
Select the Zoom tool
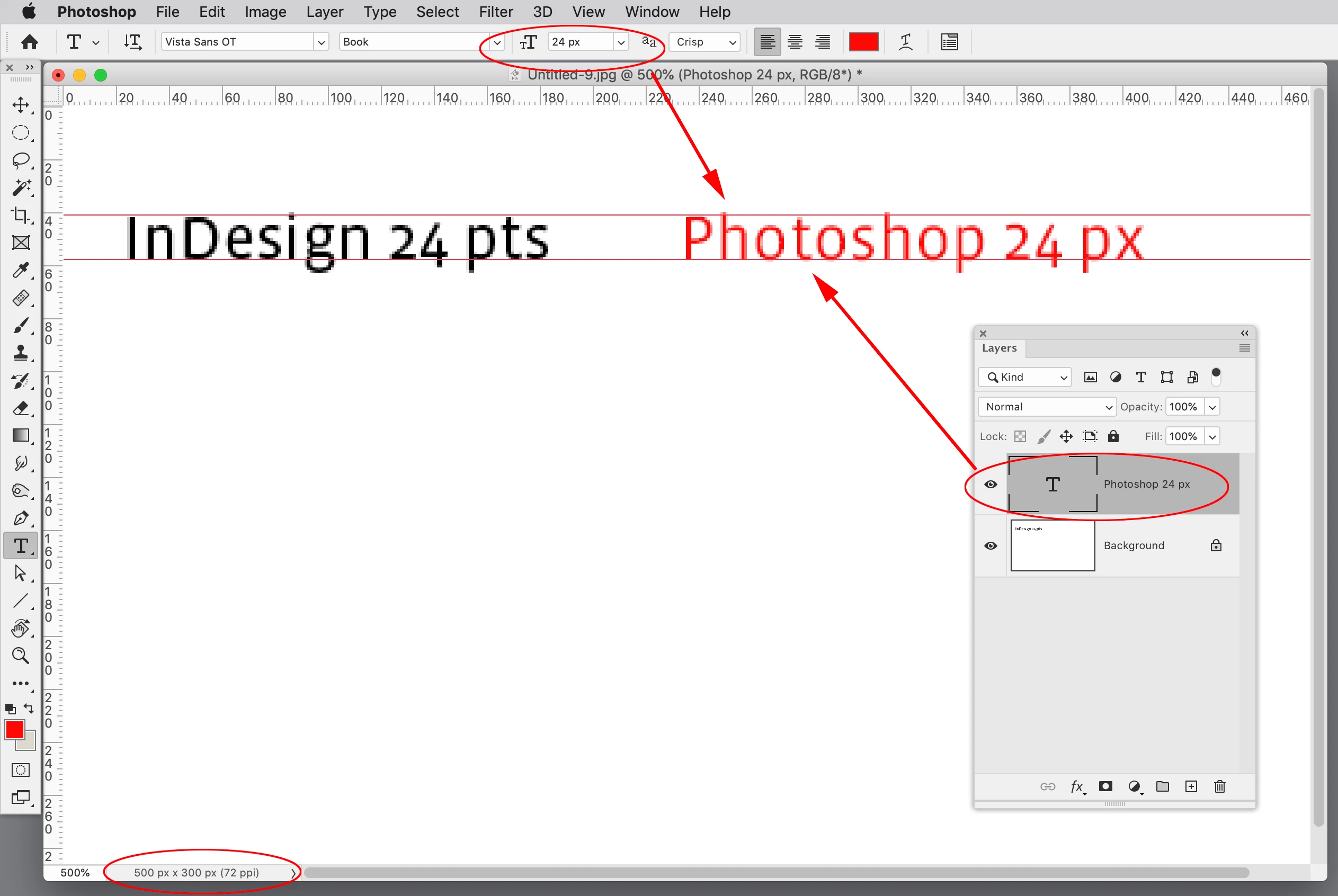pos(21,656)
